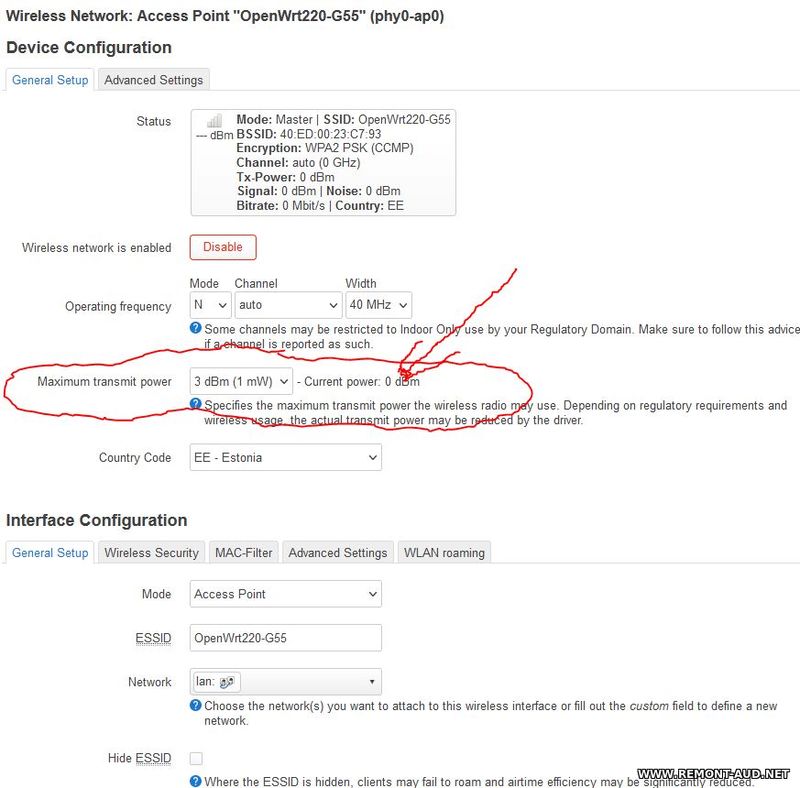The image size is (800, 788).
Task: Click the signal strength icon in Status
Action: 214,121
